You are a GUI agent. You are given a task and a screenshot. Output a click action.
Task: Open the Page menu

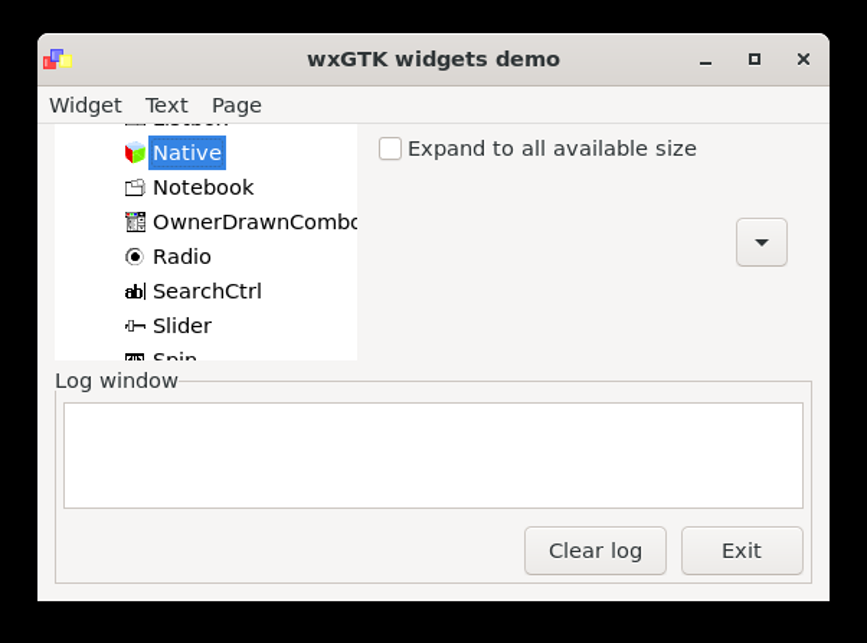pos(236,105)
